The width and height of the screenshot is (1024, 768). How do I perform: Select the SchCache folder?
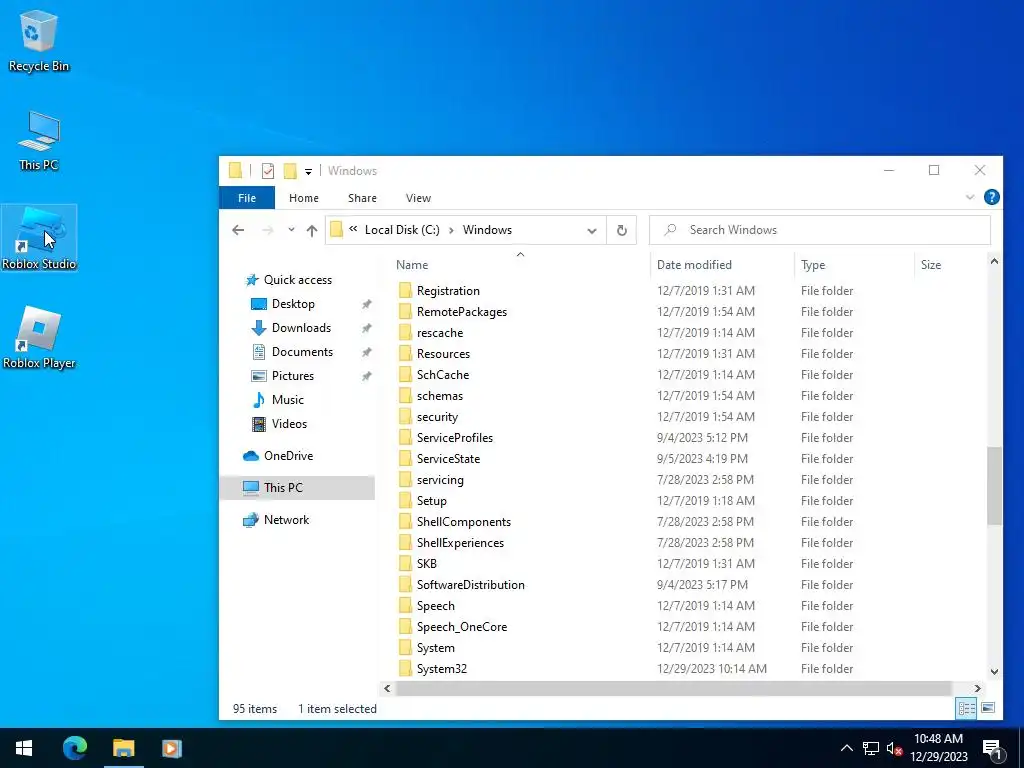pos(443,375)
